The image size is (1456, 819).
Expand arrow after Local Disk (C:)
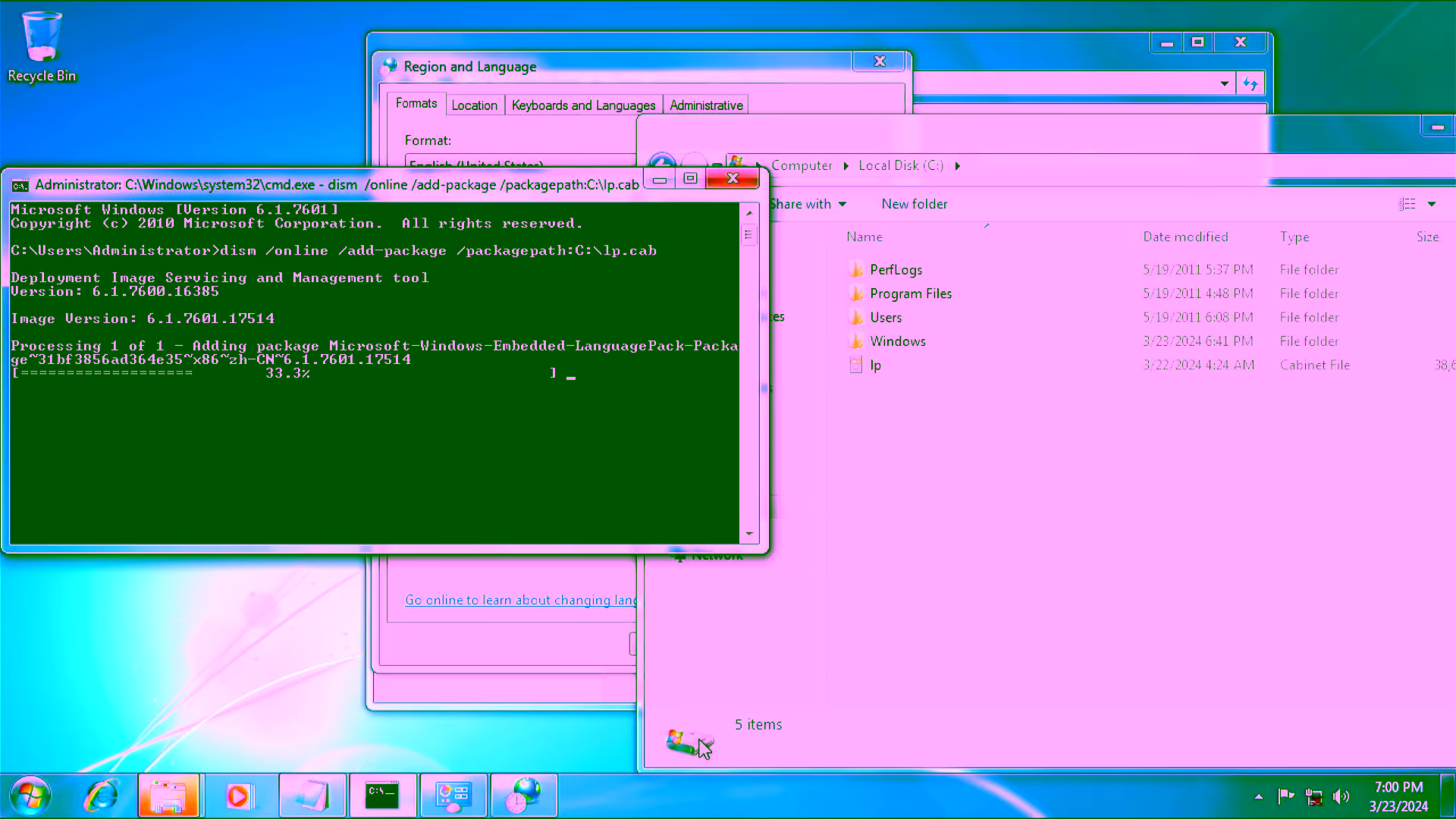957,165
